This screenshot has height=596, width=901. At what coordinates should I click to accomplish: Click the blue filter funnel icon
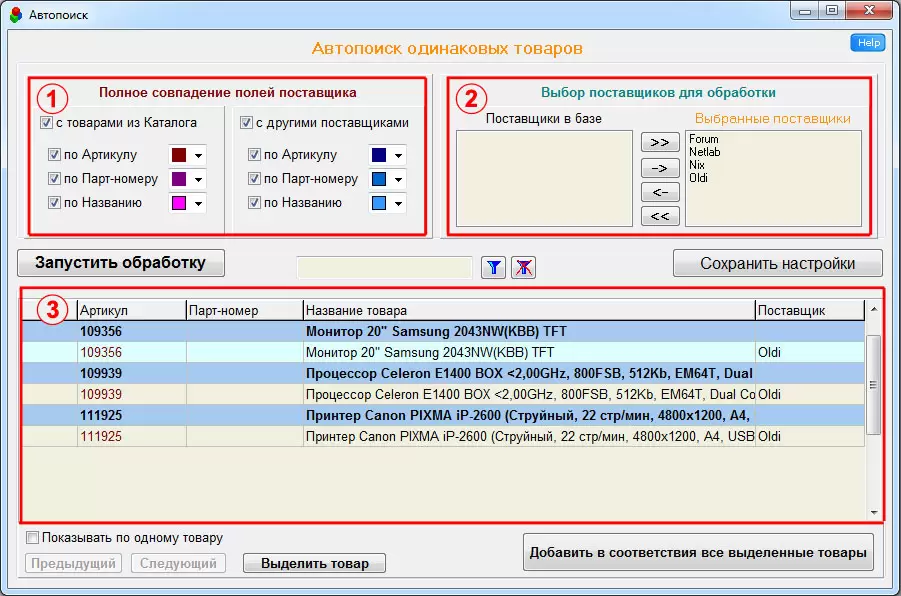tap(494, 267)
